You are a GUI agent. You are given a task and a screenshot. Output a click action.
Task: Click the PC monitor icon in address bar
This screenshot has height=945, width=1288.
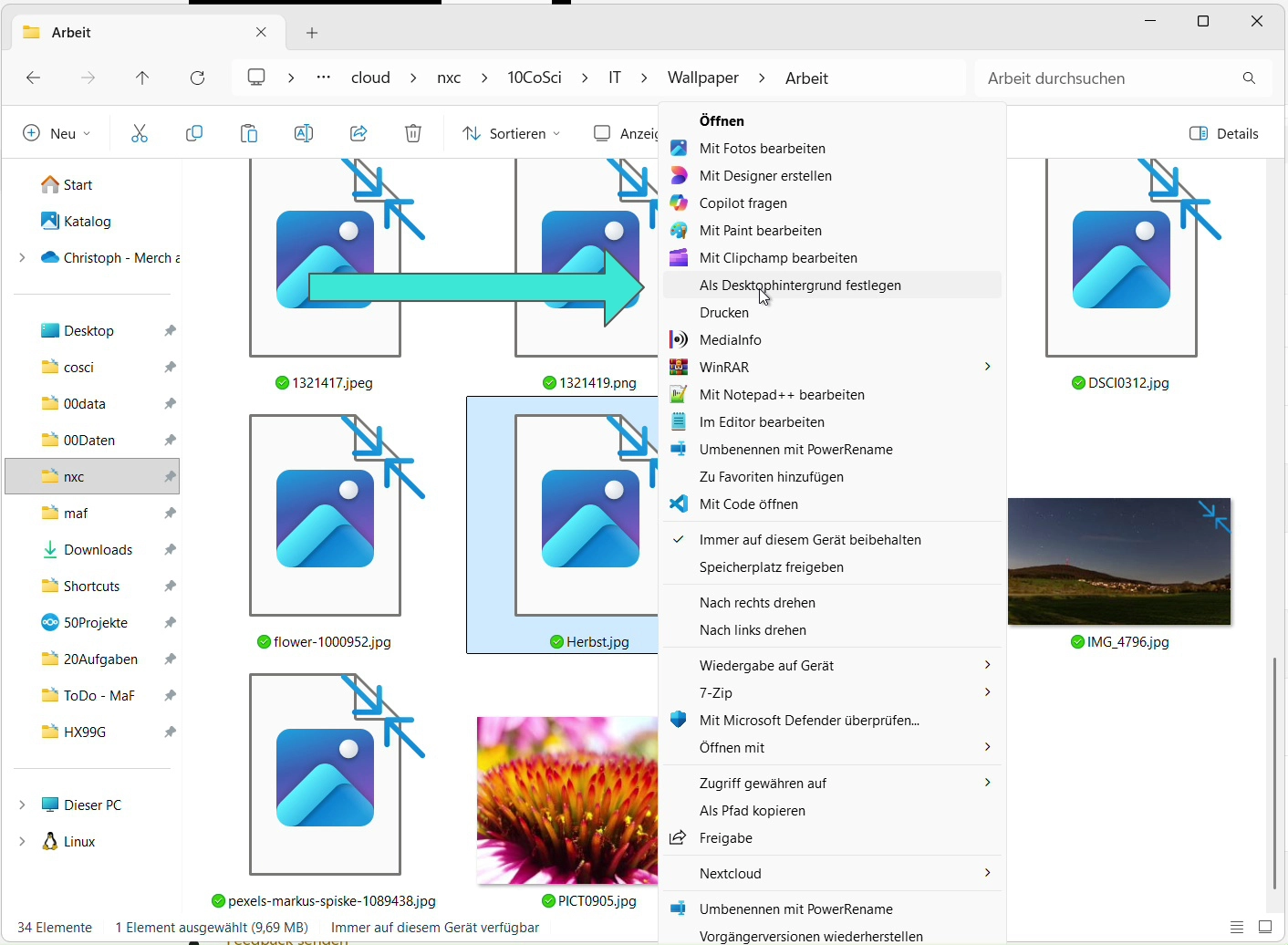click(256, 78)
